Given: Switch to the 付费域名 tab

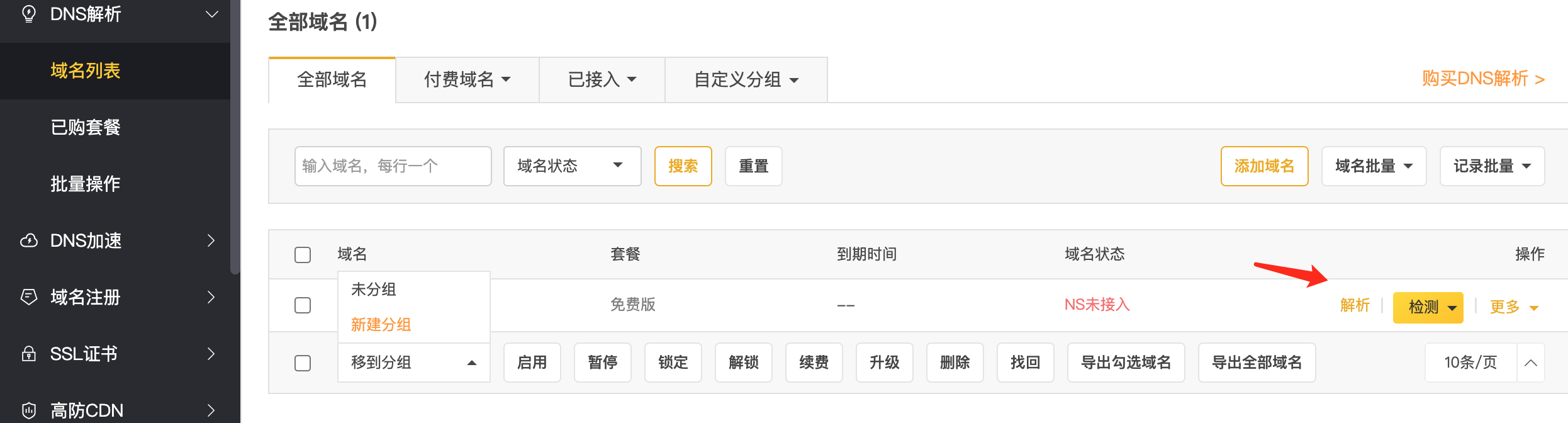Looking at the screenshot, I should (467, 80).
